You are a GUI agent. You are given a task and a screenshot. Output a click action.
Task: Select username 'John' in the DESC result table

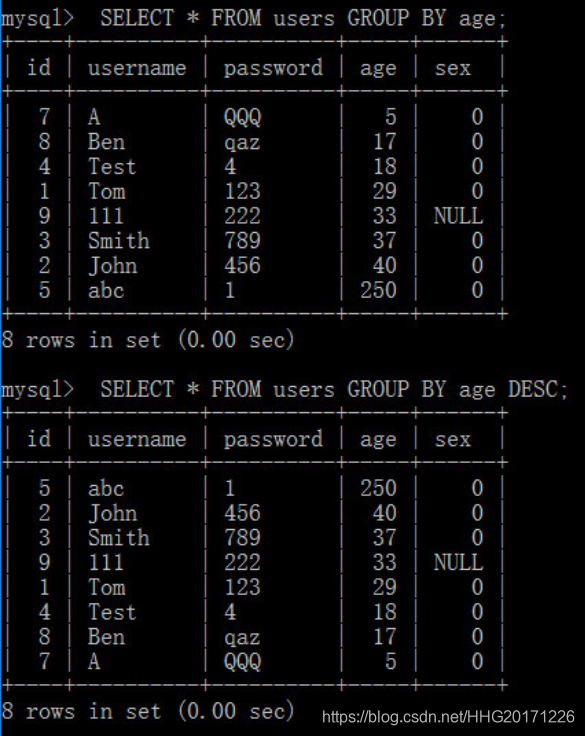pos(113,514)
